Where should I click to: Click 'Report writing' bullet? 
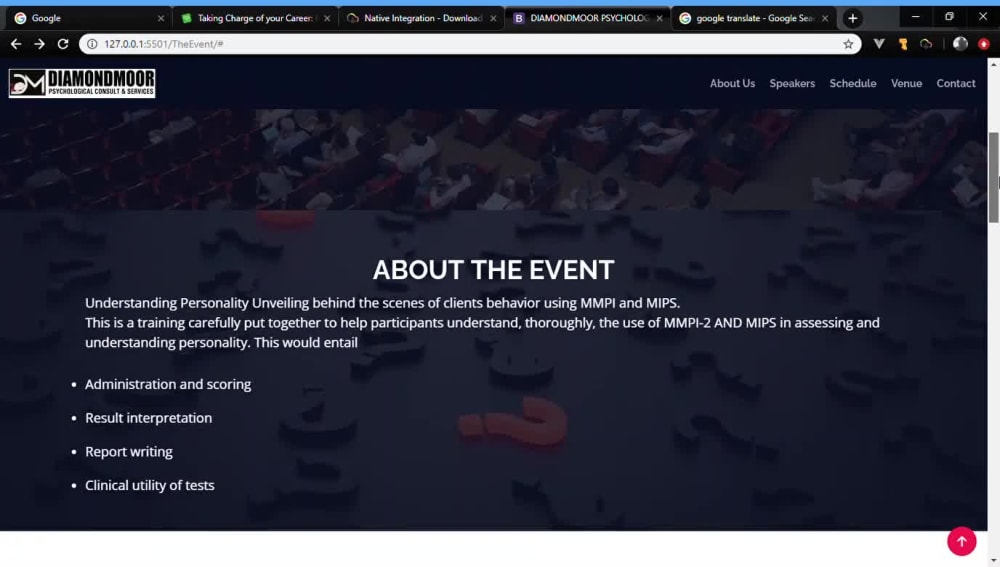click(129, 452)
